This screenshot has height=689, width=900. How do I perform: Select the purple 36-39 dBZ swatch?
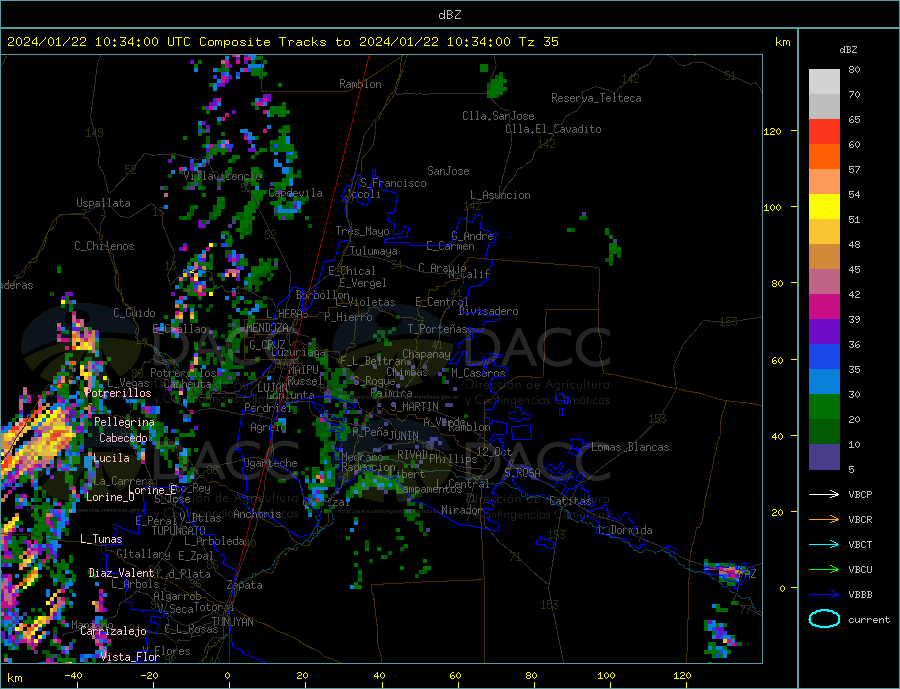click(x=824, y=332)
